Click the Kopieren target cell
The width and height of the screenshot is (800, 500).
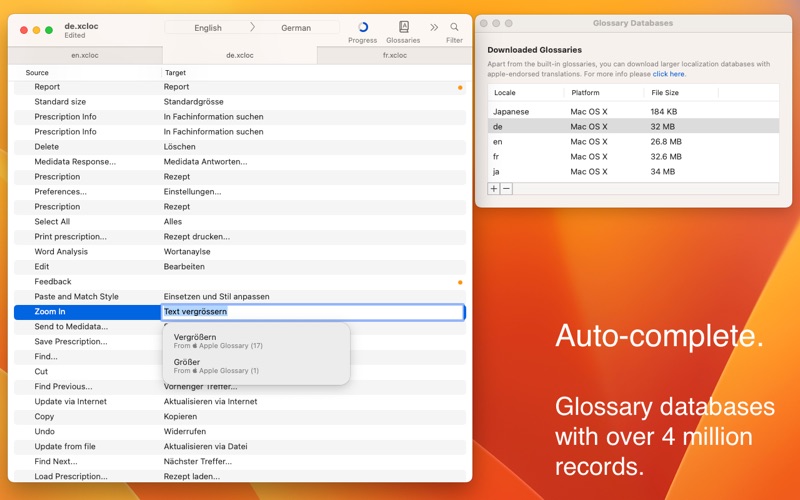(x=180, y=417)
